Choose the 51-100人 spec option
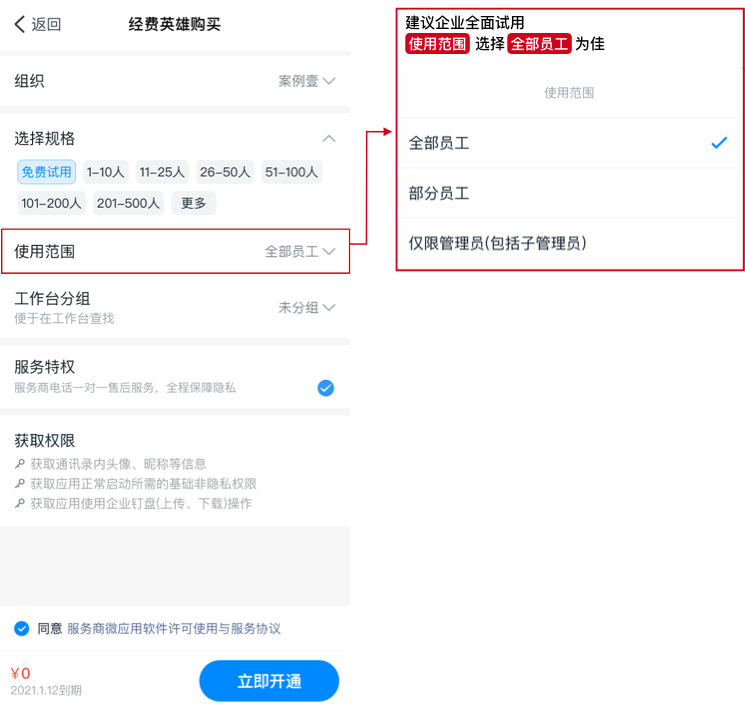Screen dimensions: 745x716 tap(291, 172)
